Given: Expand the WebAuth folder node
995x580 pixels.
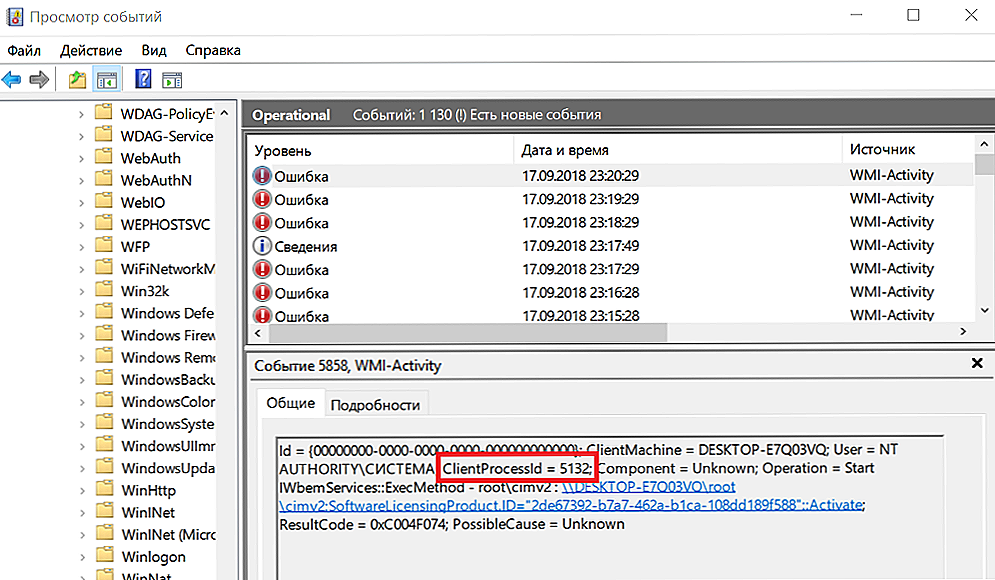Looking at the screenshot, I should (x=82, y=158).
